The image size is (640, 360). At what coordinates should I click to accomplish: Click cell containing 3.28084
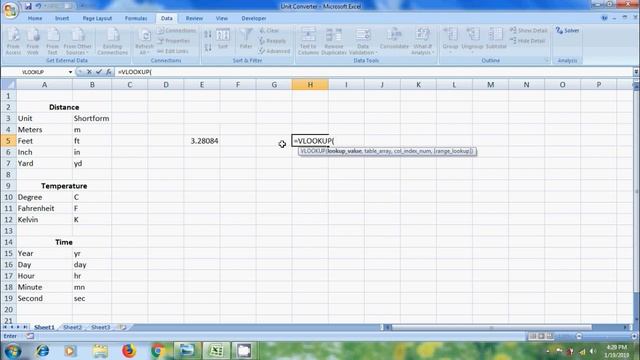202,141
